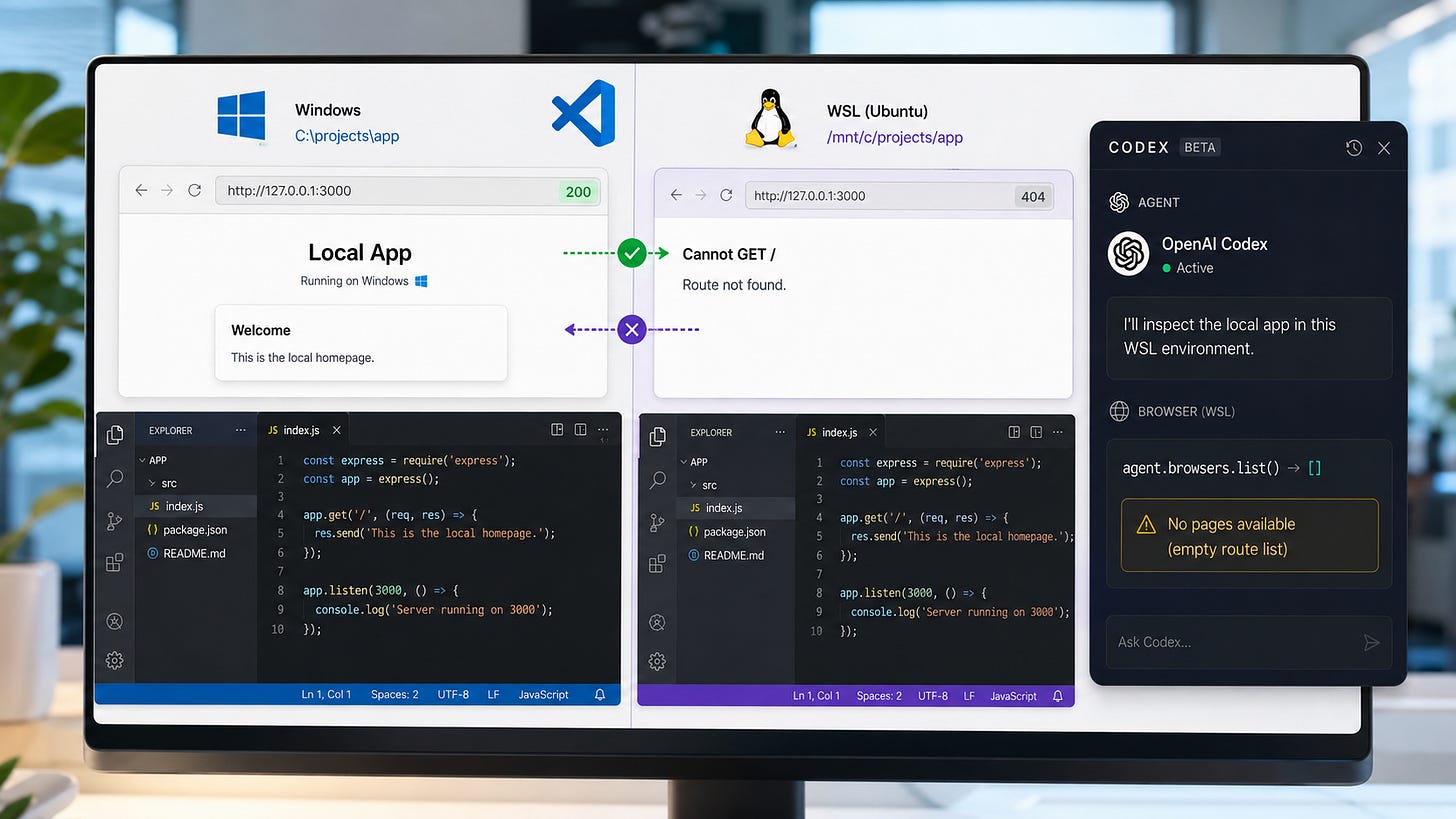This screenshot has height=819, width=1456.
Task: Click the Windows browser address bar
Action: tap(408, 190)
